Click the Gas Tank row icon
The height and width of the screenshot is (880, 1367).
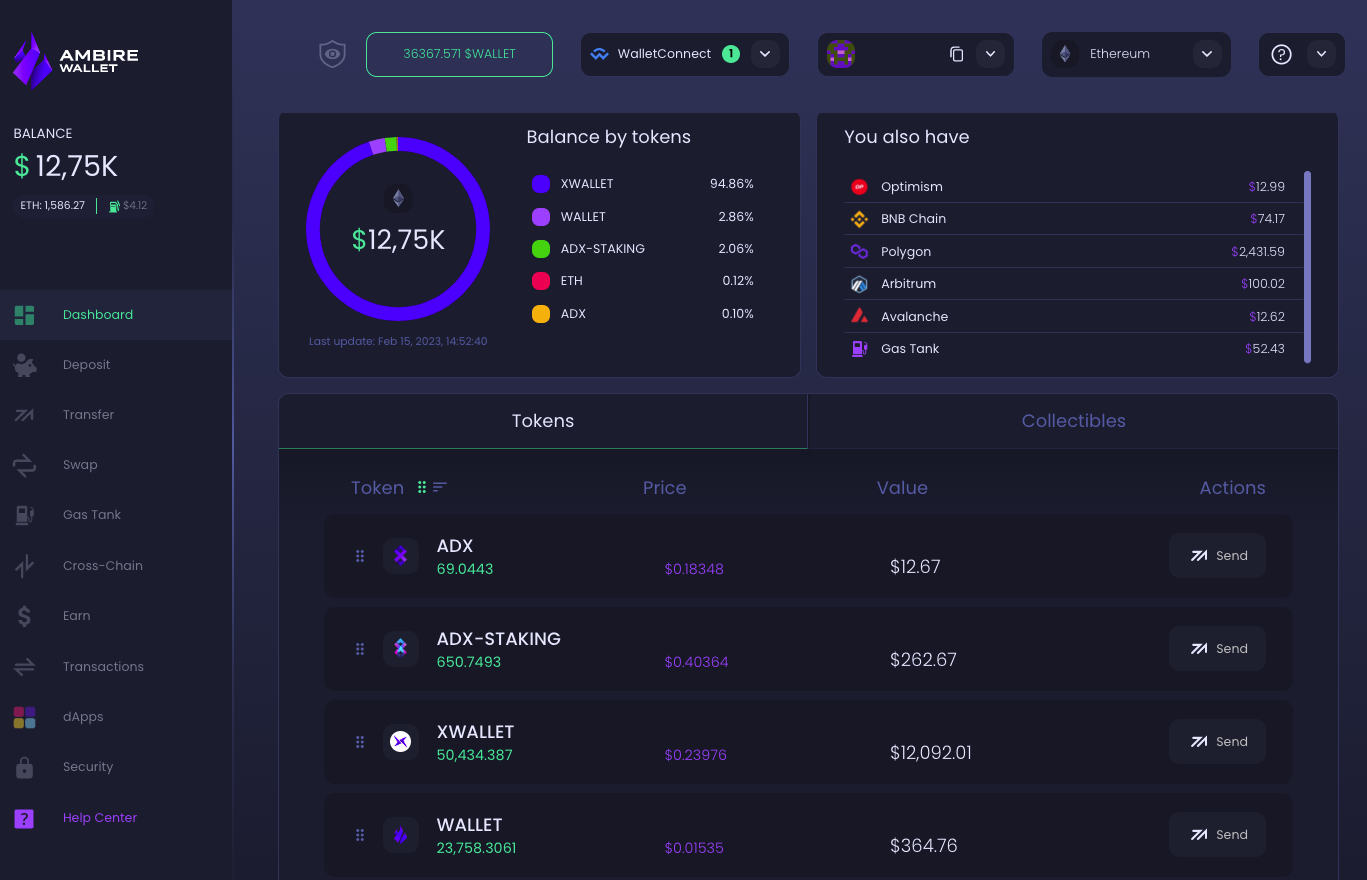coord(859,349)
